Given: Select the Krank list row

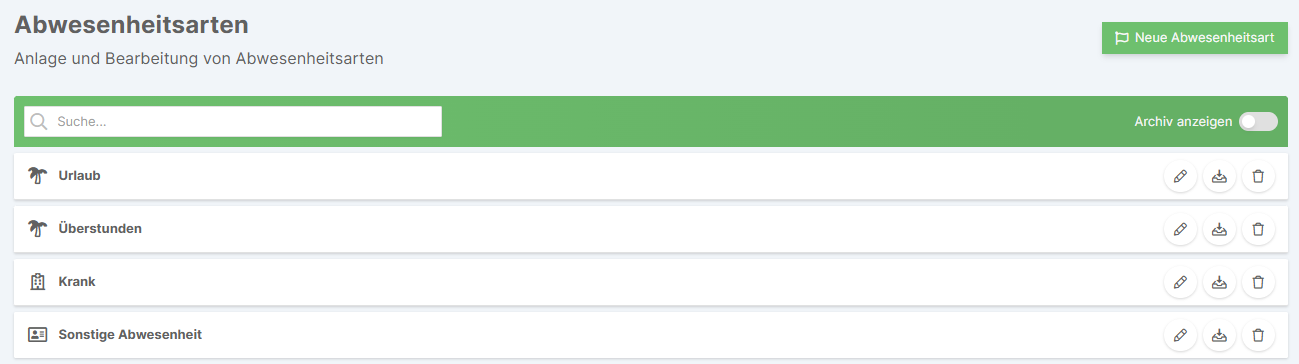Looking at the screenshot, I should coord(651,282).
